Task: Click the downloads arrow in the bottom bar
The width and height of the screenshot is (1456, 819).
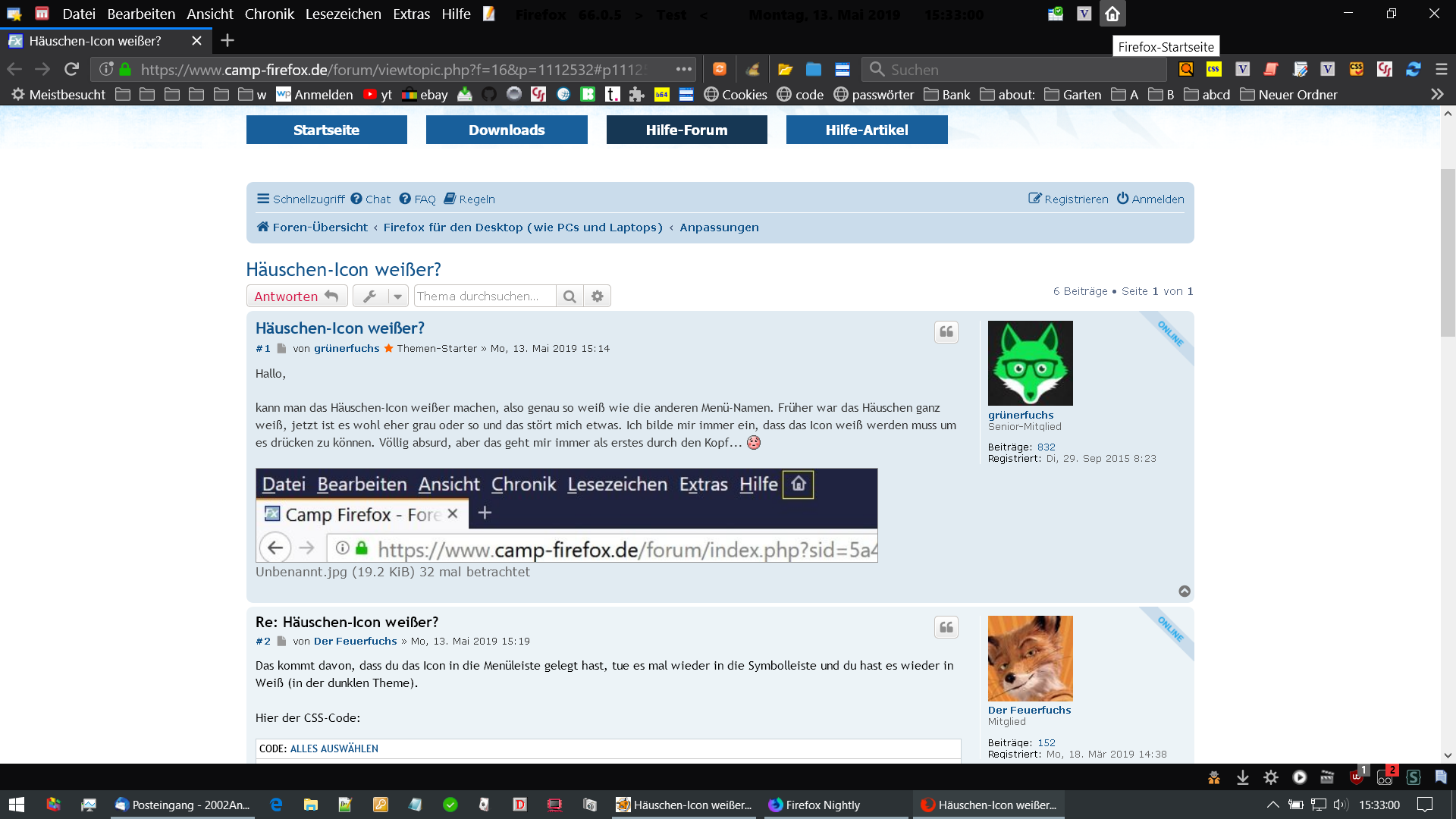Action: [x=1242, y=777]
